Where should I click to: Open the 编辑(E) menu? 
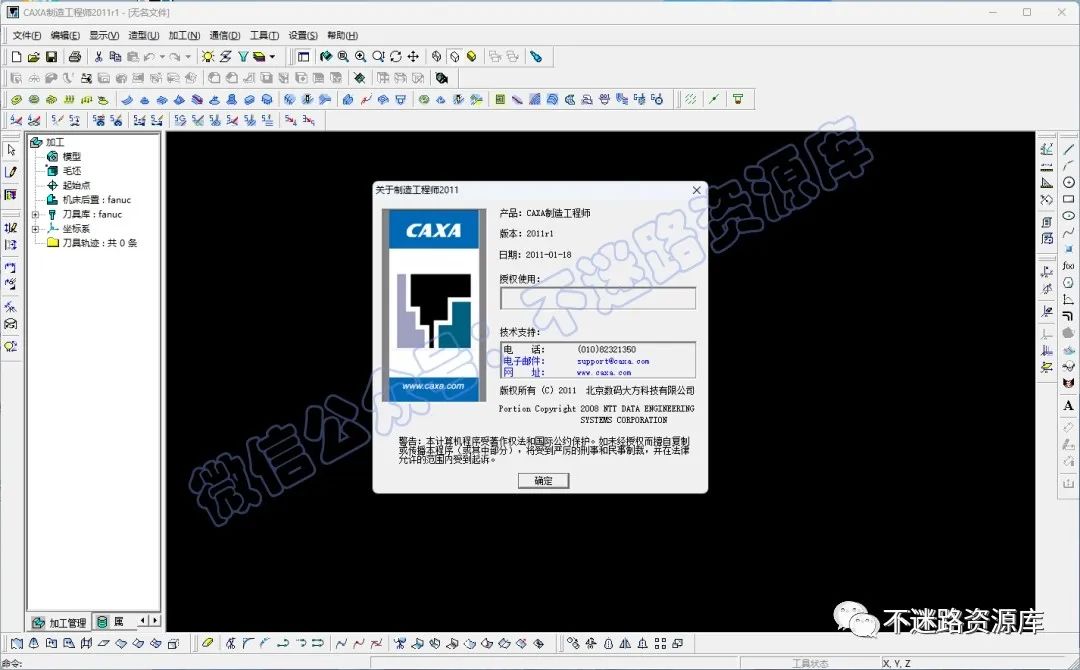65,35
